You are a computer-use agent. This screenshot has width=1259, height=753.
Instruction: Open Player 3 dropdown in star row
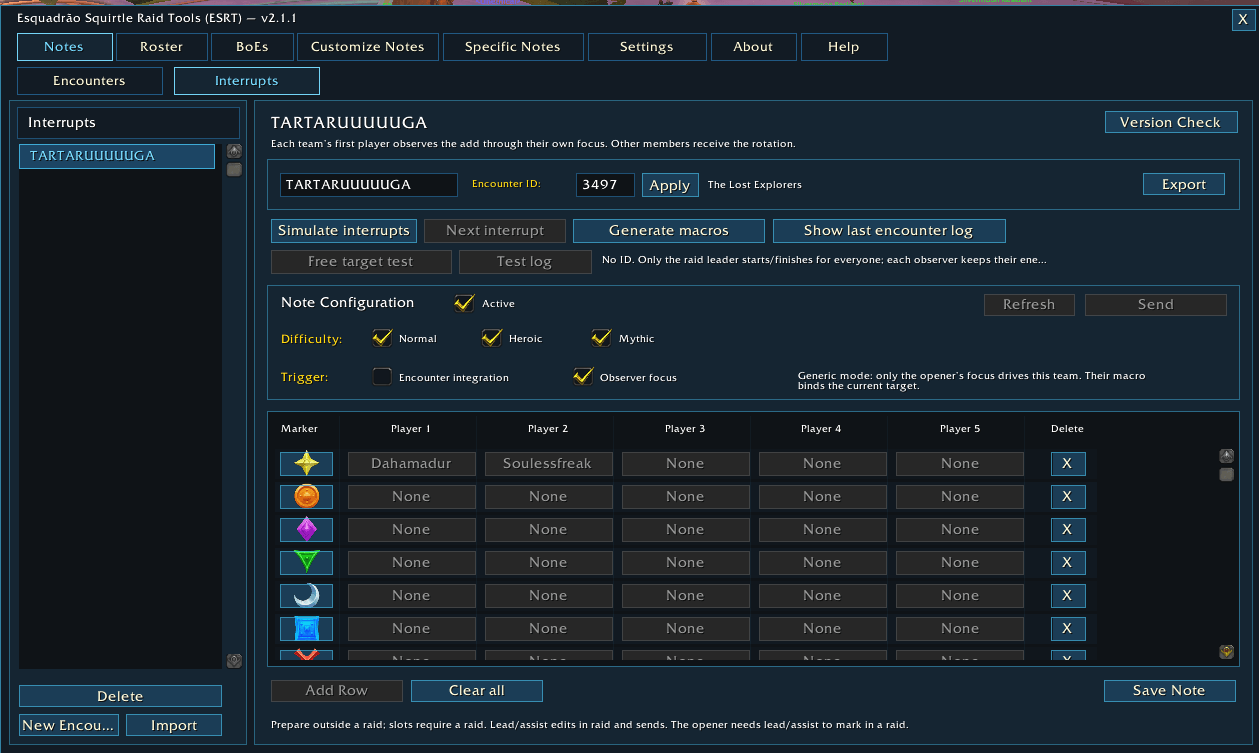685,463
